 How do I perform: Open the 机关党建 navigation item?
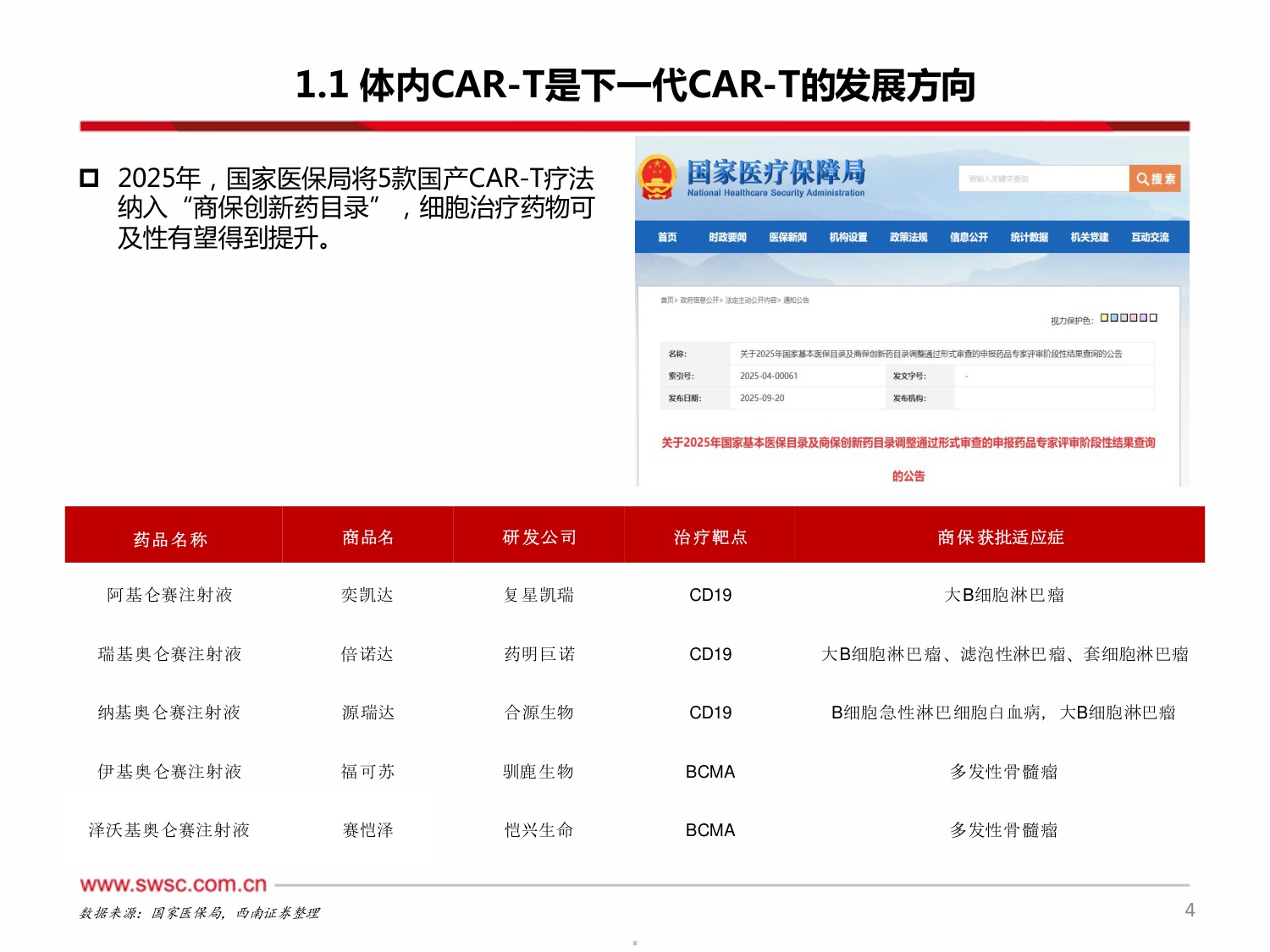click(1089, 237)
